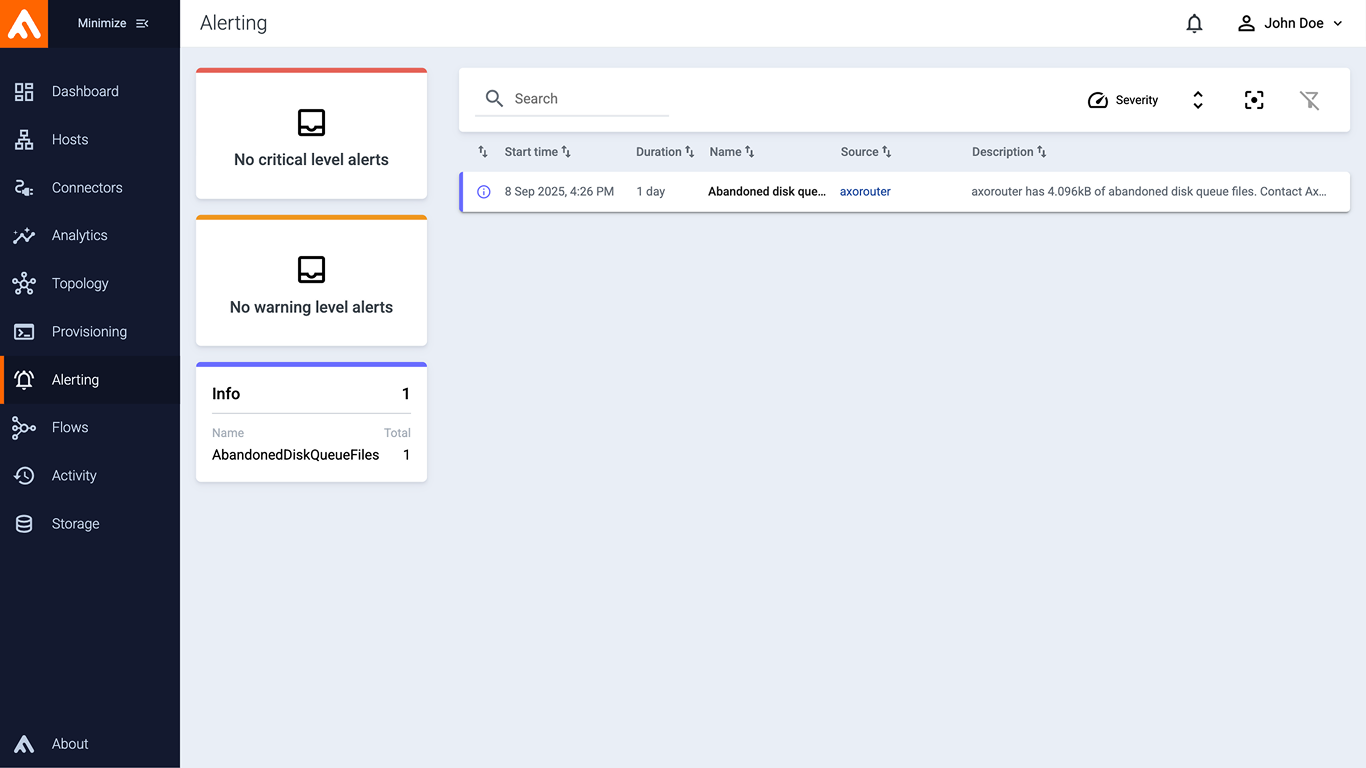Clear filters using the crossed funnel icon
The width and height of the screenshot is (1366, 768).
(x=1309, y=100)
